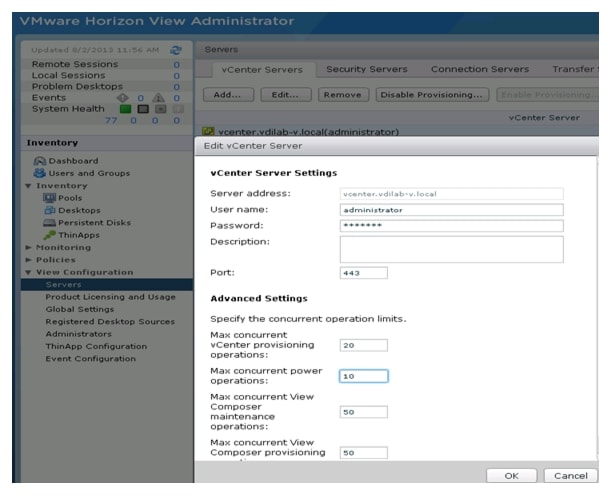Open the Connection Servers tab
612x496 pixels.
480,69
